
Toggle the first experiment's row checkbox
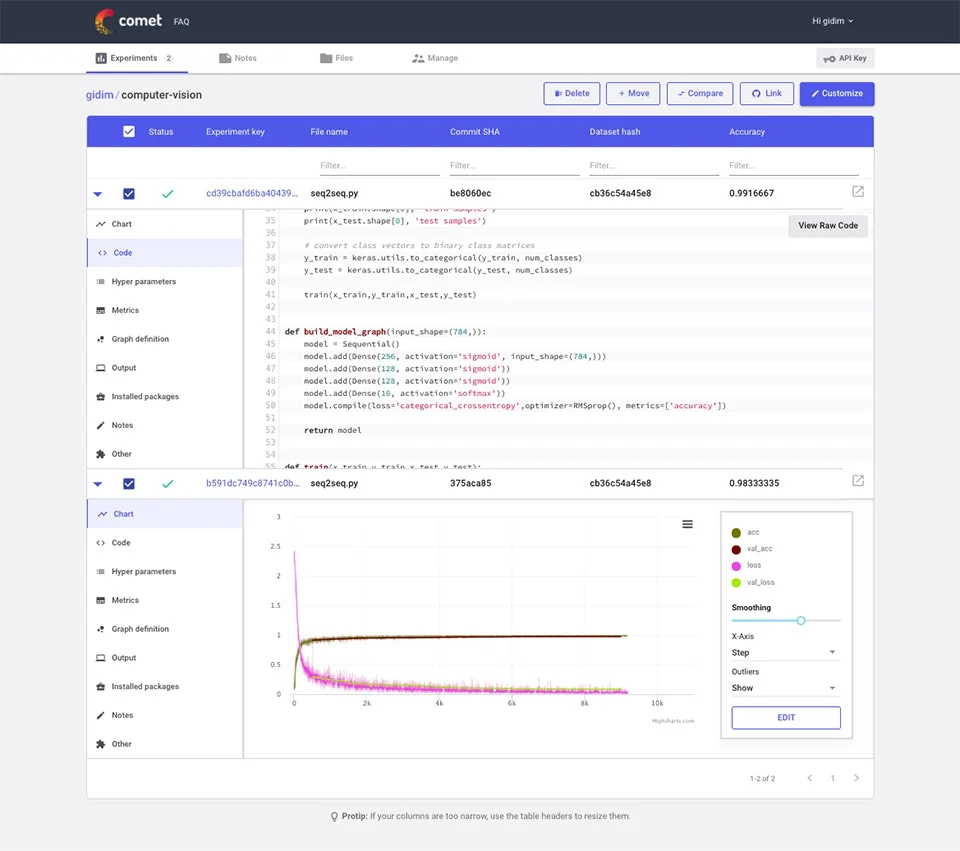coord(128,193)
